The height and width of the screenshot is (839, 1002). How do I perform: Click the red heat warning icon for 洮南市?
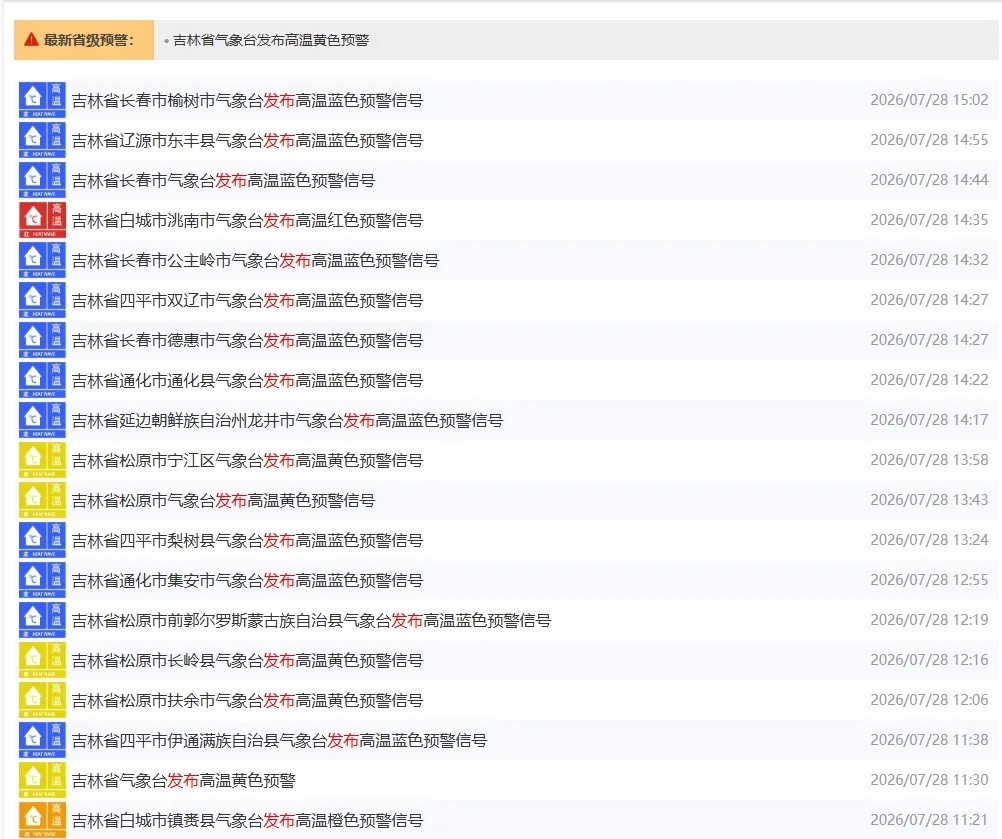coord(42,220)
